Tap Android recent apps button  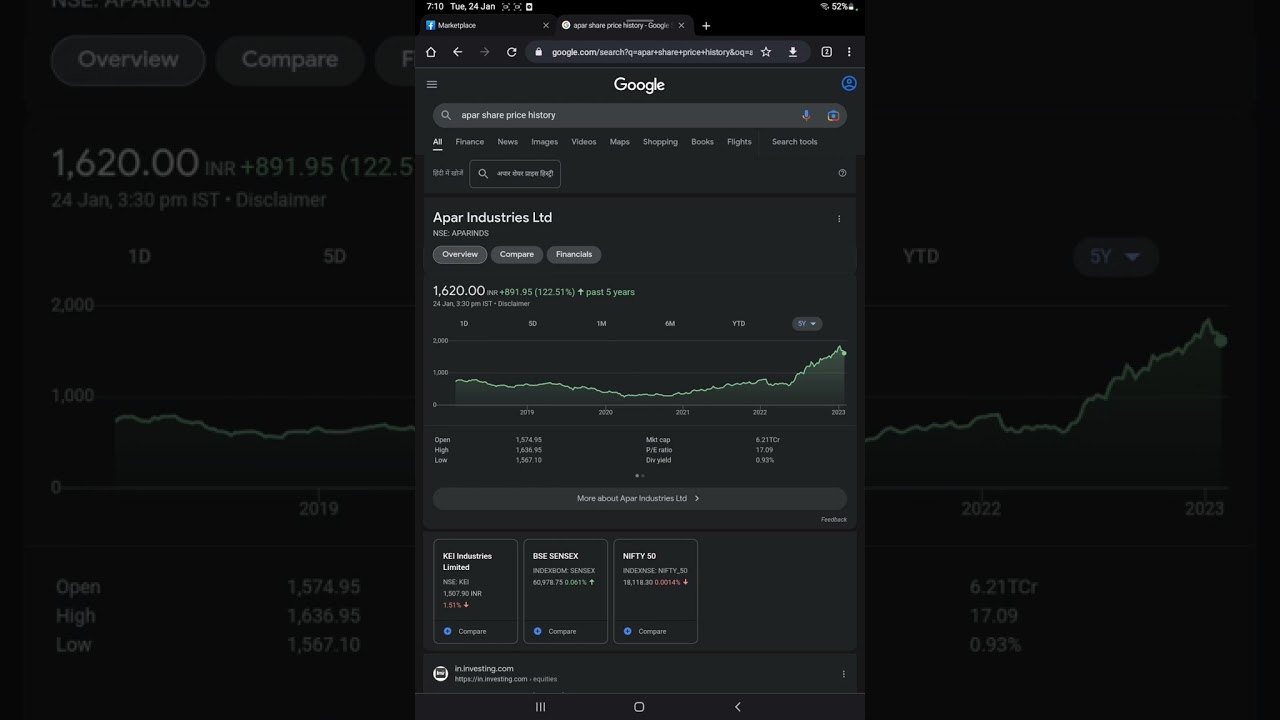(541, 707)
